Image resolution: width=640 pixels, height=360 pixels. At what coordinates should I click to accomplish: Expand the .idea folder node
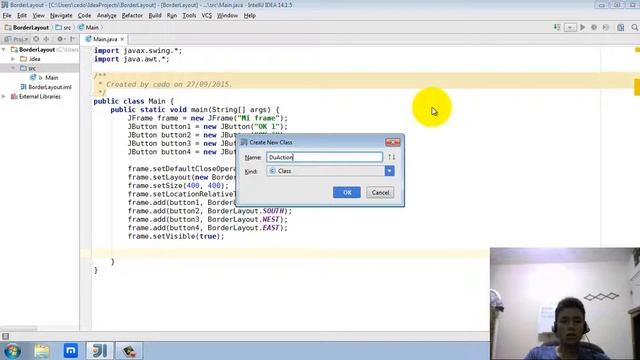click(13, 59)
